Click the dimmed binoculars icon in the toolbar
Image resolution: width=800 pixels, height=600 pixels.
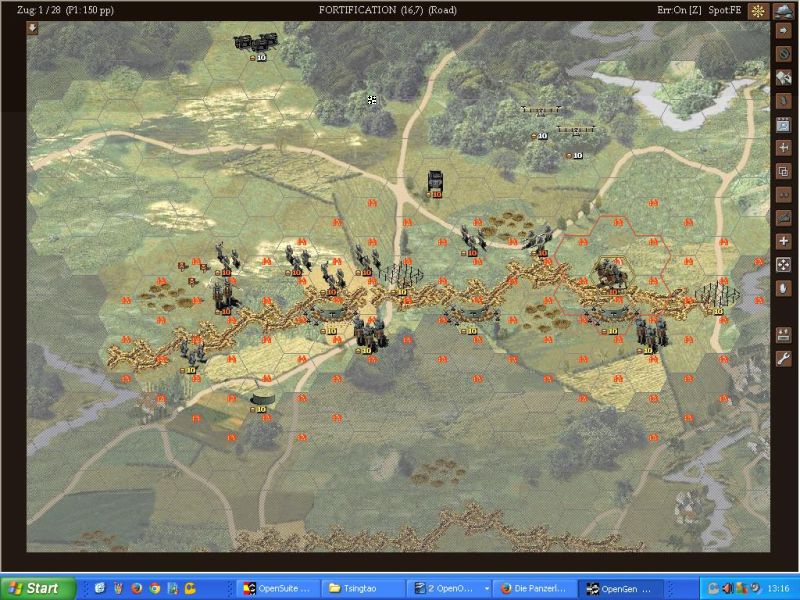point(783,195)
